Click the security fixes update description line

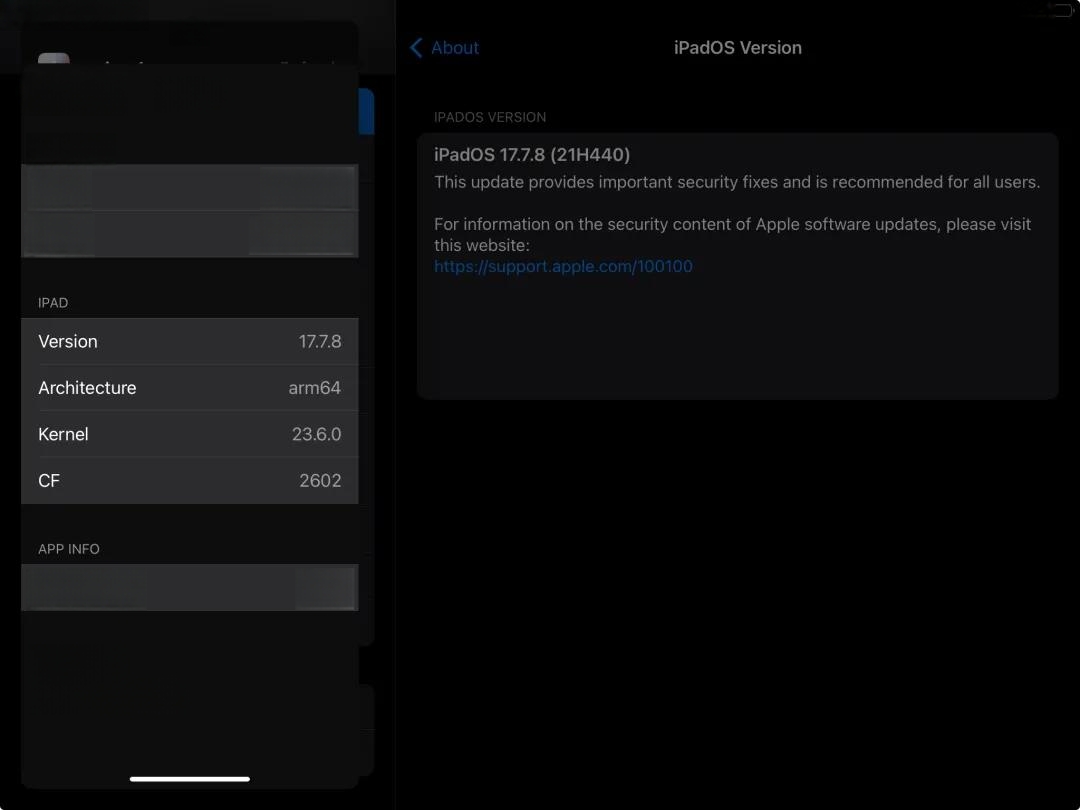coord(737,183)
